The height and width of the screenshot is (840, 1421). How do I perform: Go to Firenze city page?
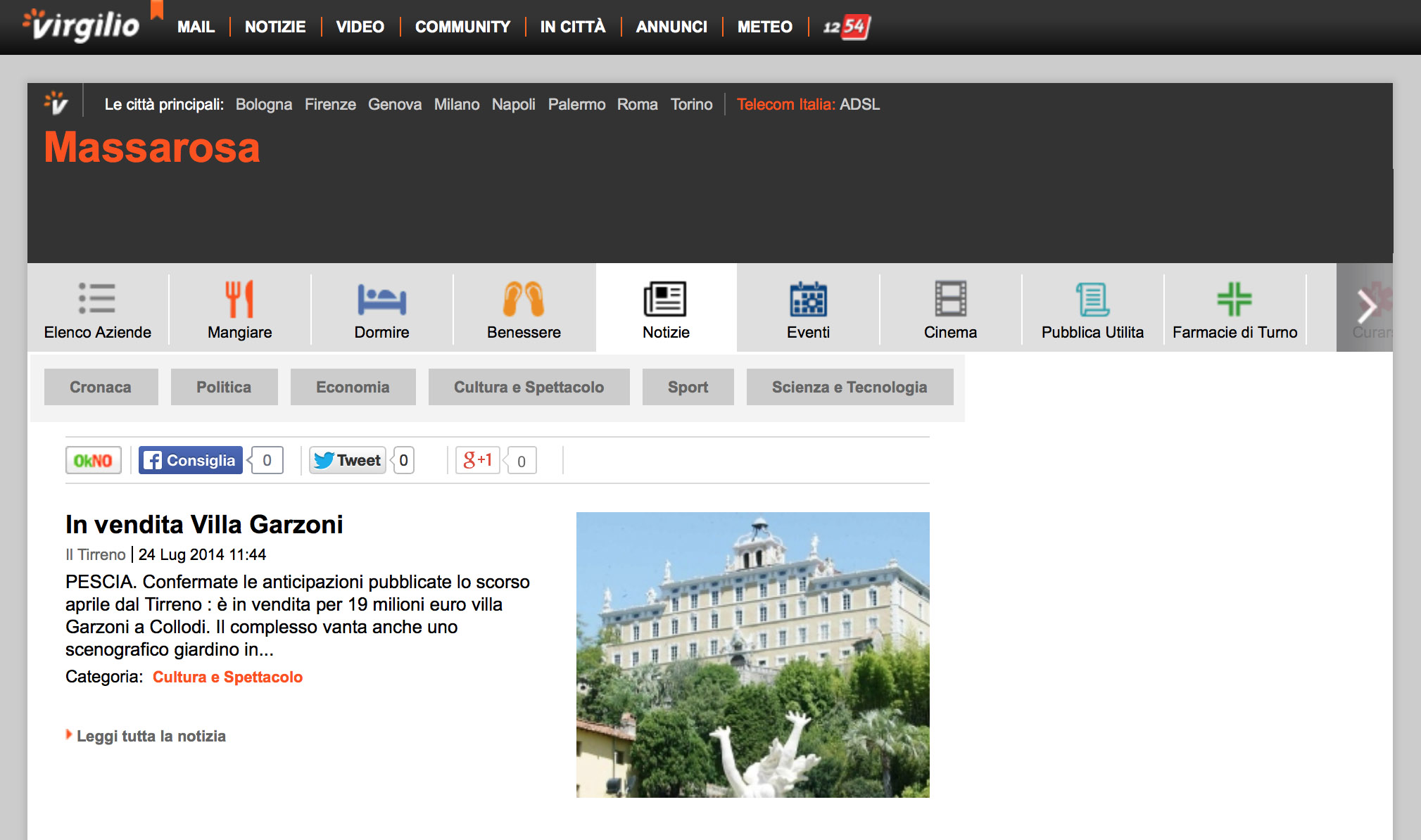coord(330,104)
